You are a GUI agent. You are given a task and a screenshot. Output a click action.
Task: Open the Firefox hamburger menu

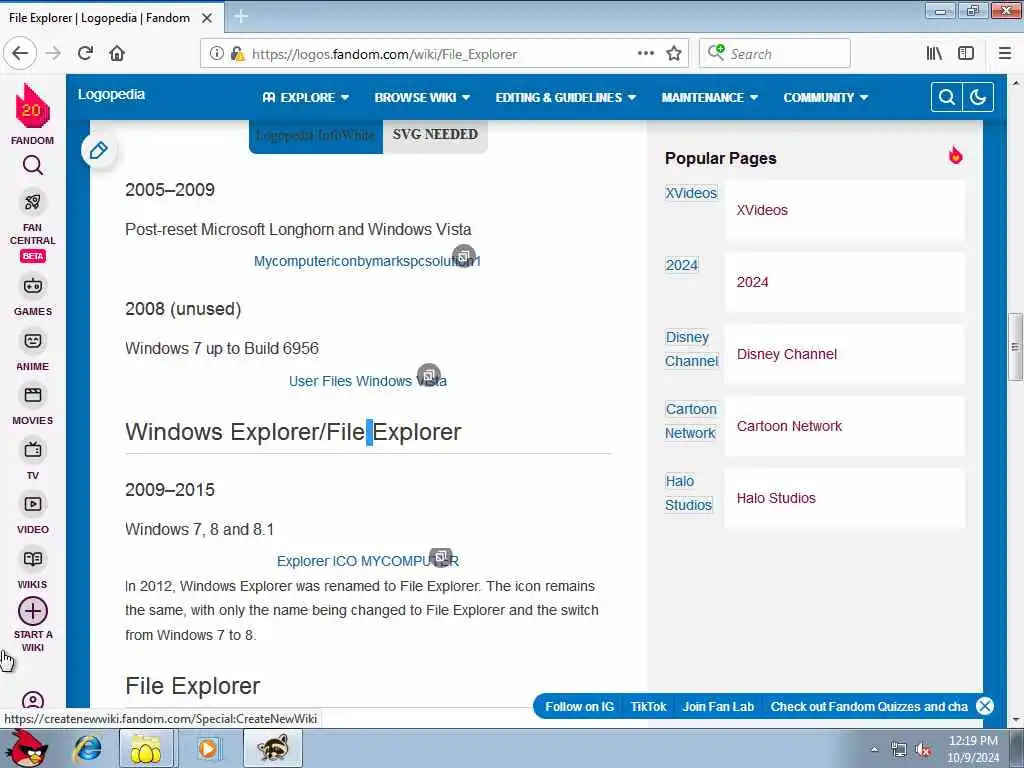pos(1005,54)
